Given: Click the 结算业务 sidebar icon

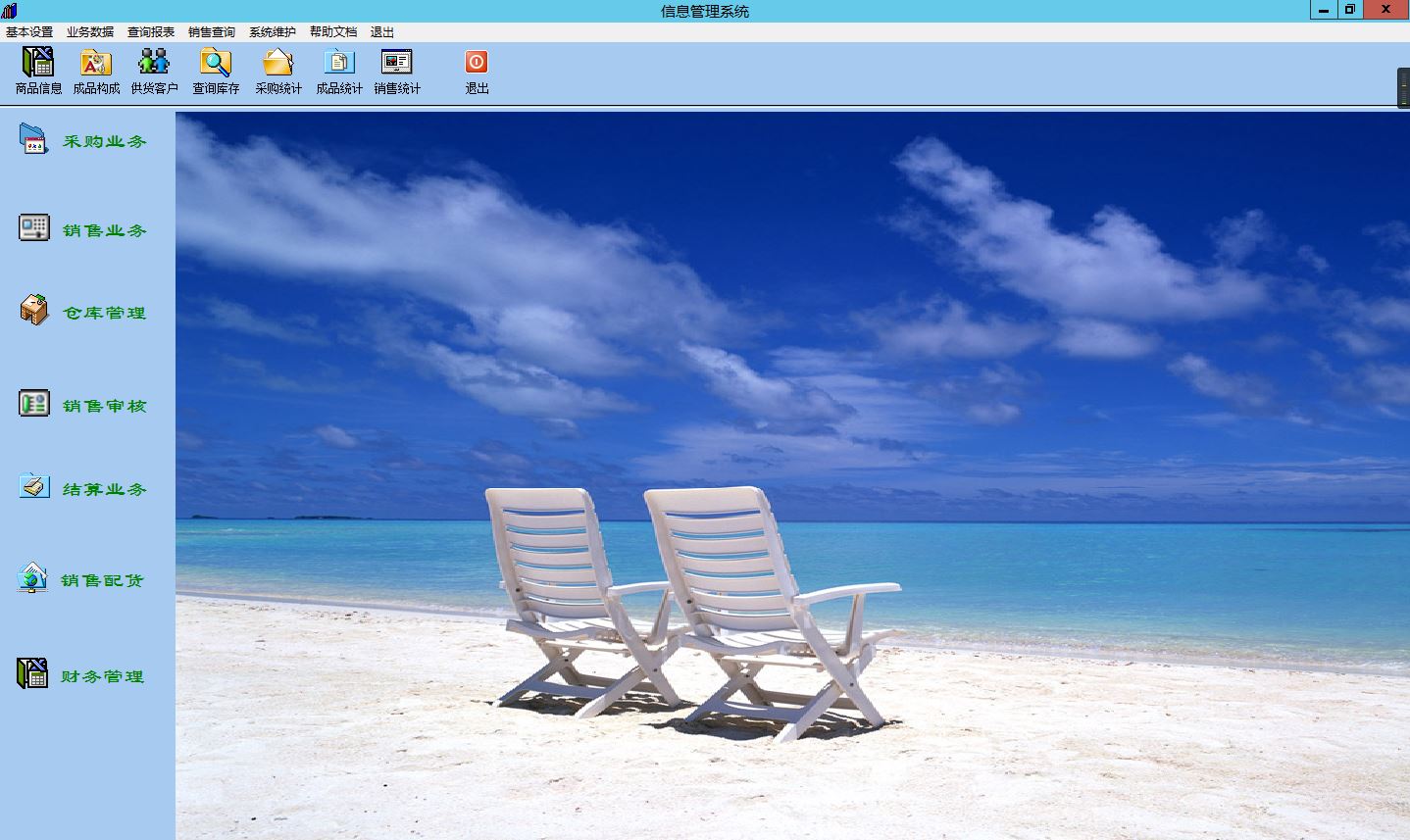Looking at the screenshot, I should pyautogui.click(x=34, y=486).
